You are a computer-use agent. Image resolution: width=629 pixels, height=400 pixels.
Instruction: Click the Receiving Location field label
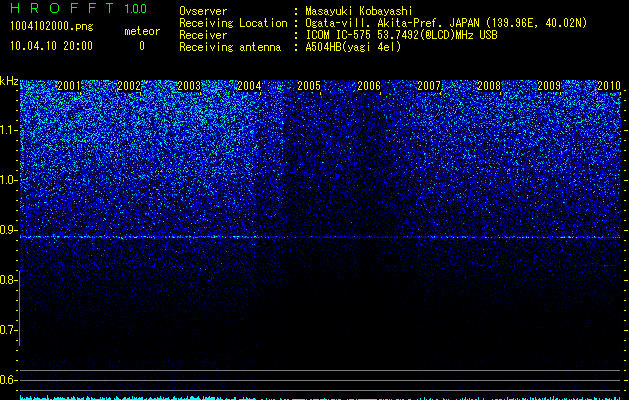pyautogui.click(x=233, y=23)
